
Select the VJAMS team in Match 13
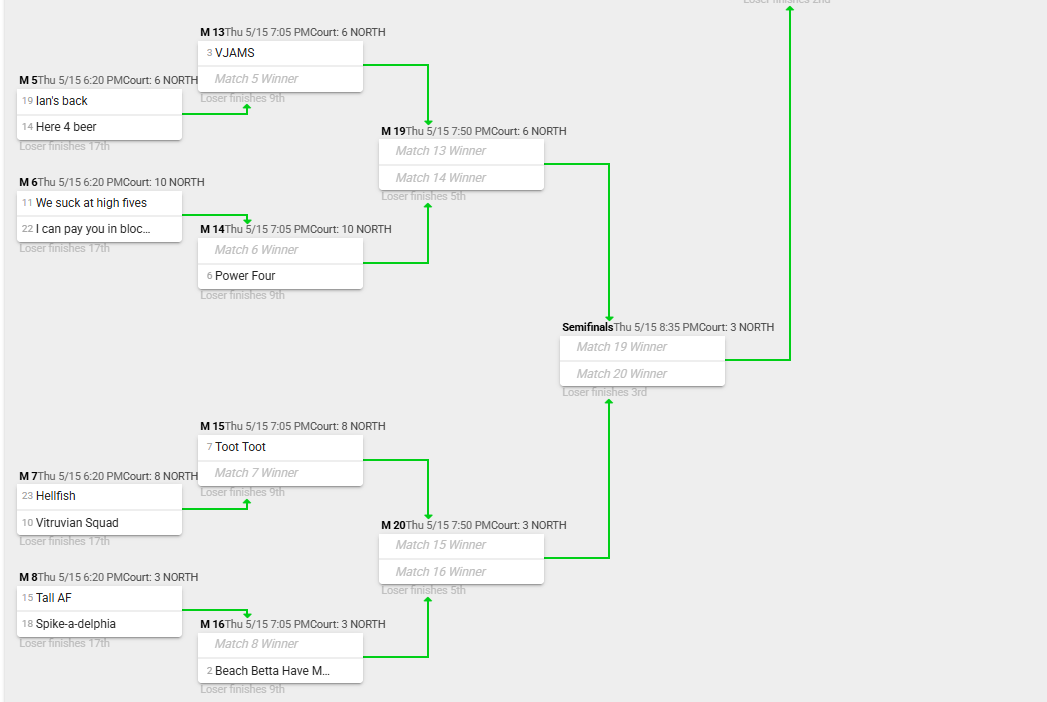click(280, 53)
